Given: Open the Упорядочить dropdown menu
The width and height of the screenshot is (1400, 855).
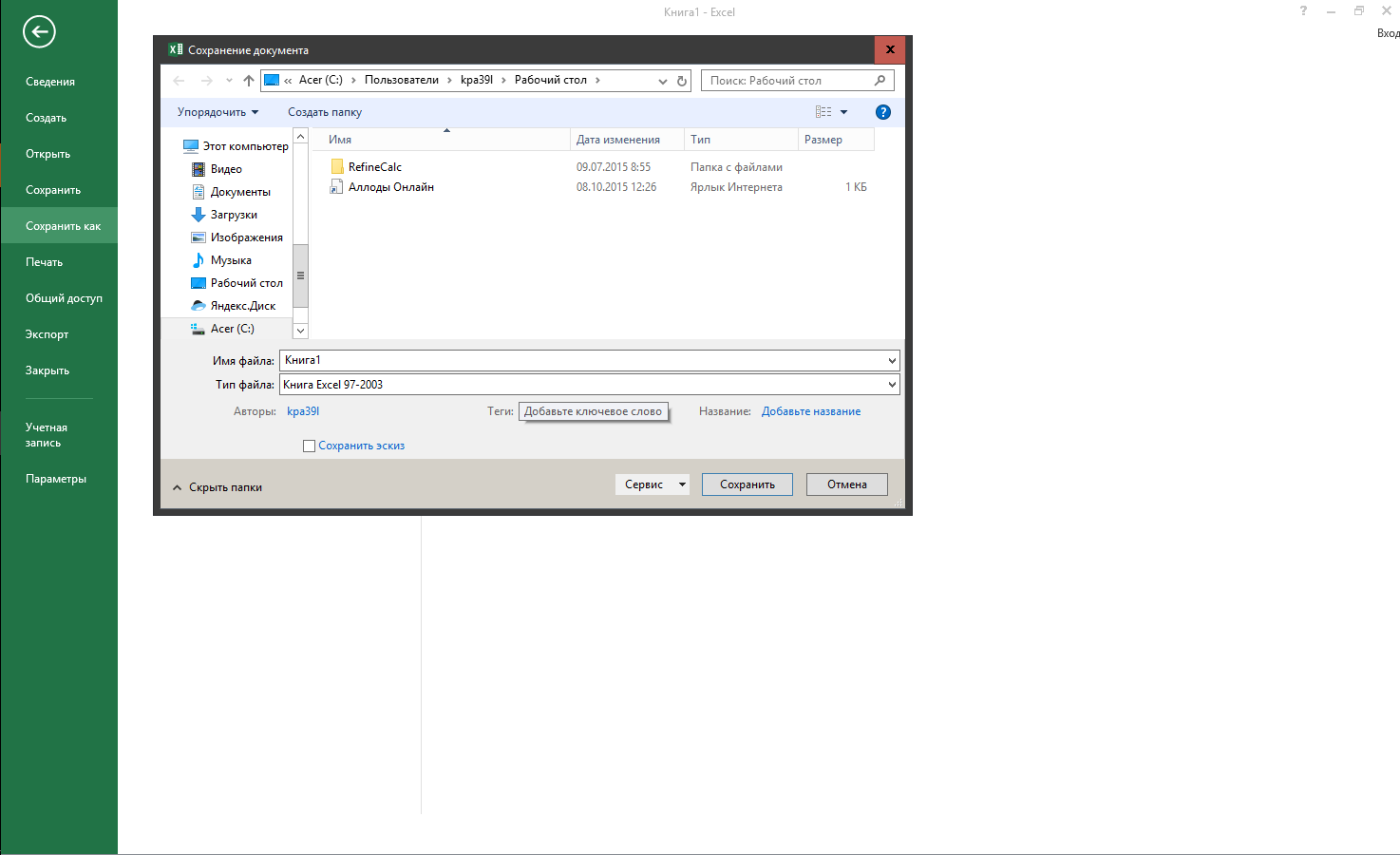Looking at the screenshot, I should click(218, 112).
